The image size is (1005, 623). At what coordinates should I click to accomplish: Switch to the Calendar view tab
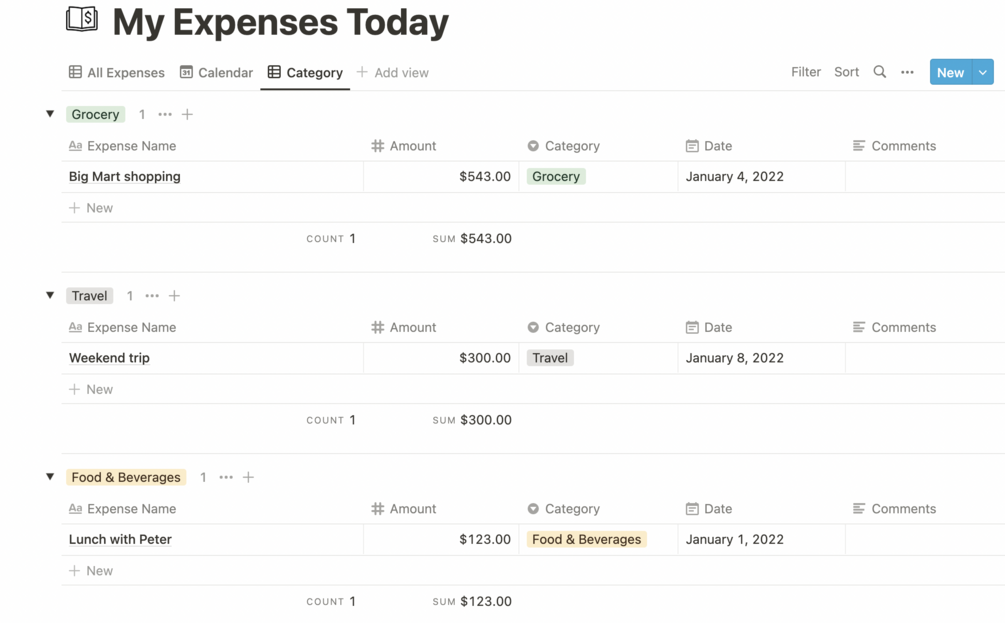click(x=216, y=72)
